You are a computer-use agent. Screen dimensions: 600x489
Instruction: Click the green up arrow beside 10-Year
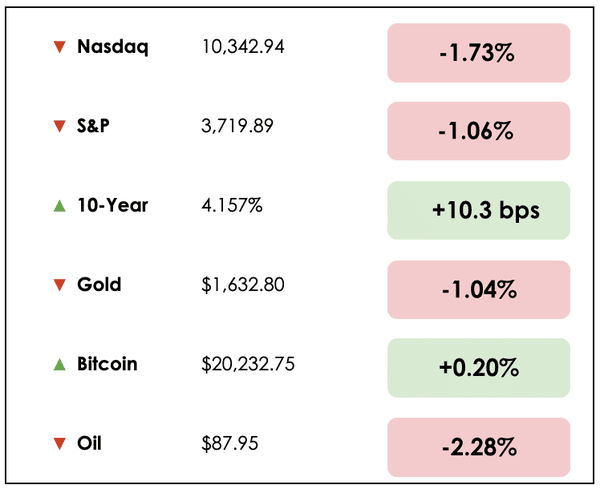[x=59, y=205]
